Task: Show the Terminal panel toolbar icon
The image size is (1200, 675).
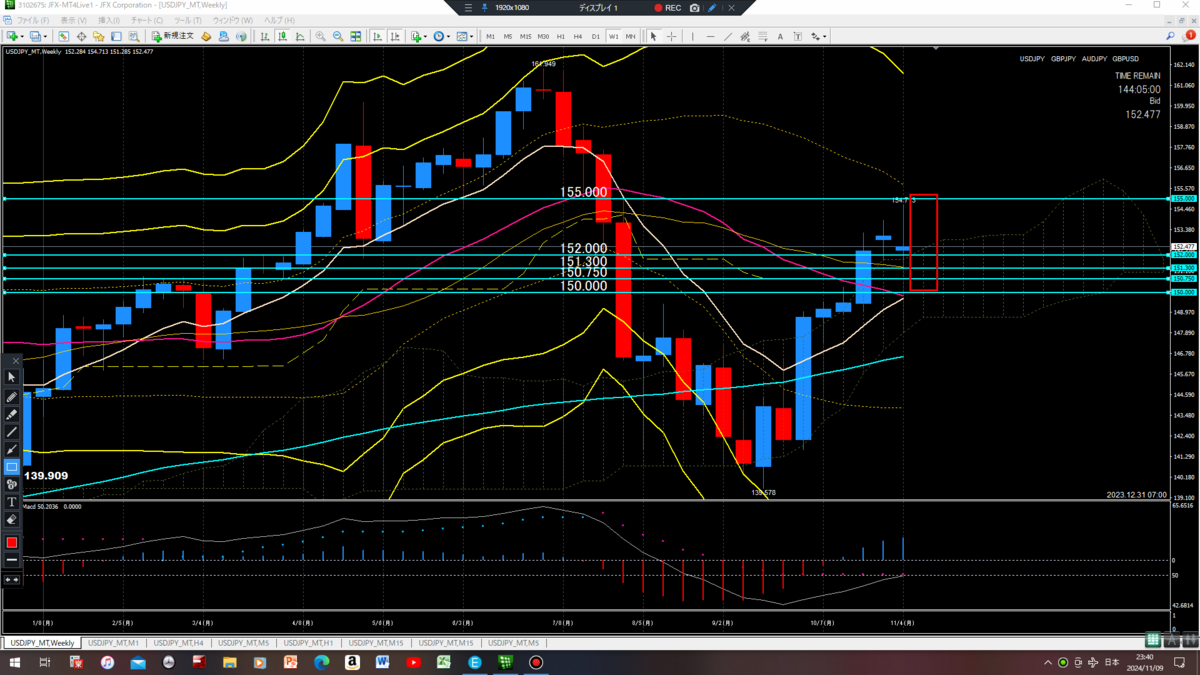Action: pyautogui.click(x=116, y=36)
